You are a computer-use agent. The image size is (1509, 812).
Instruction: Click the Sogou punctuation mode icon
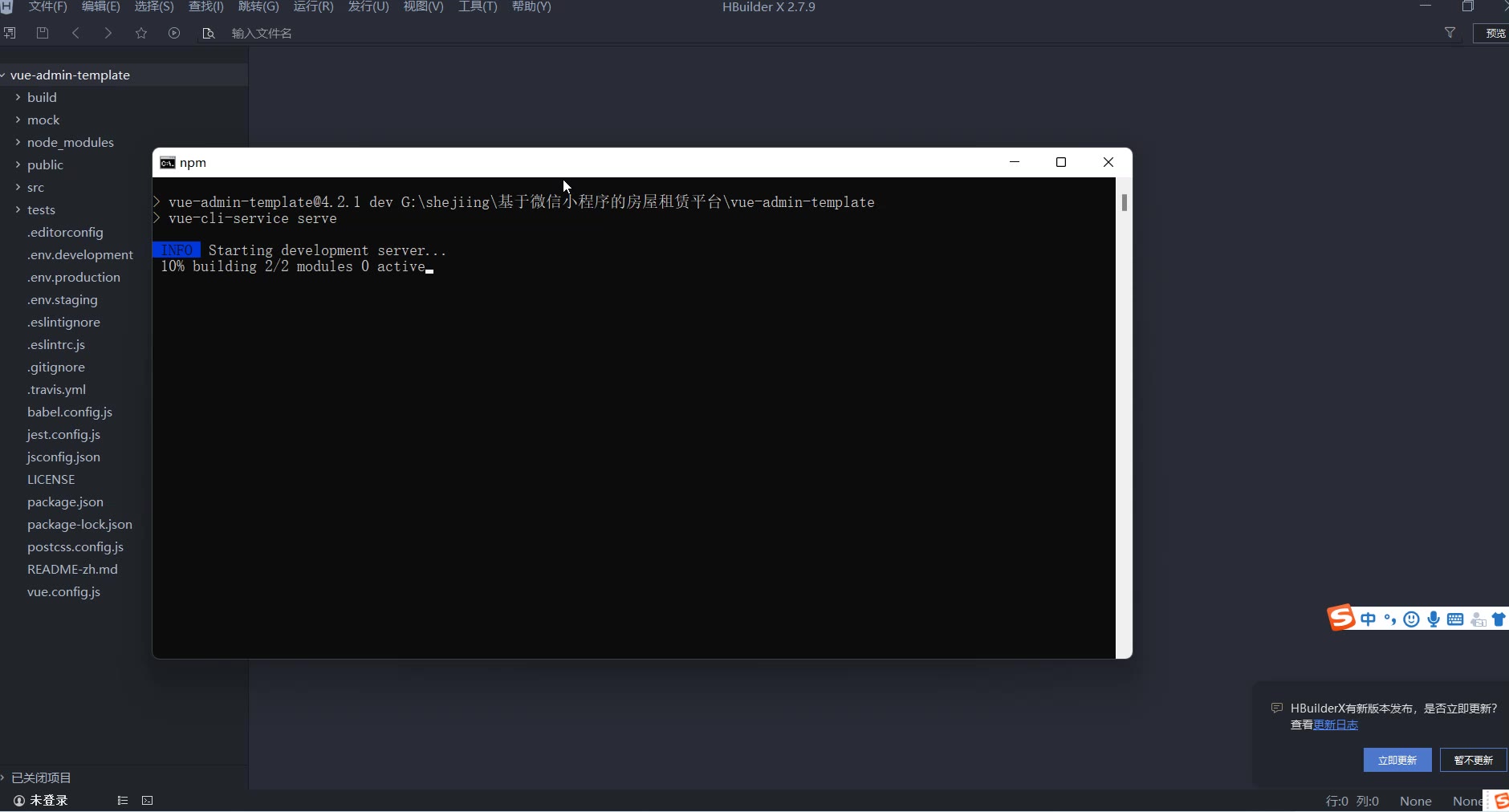(x=1390, y=619)
